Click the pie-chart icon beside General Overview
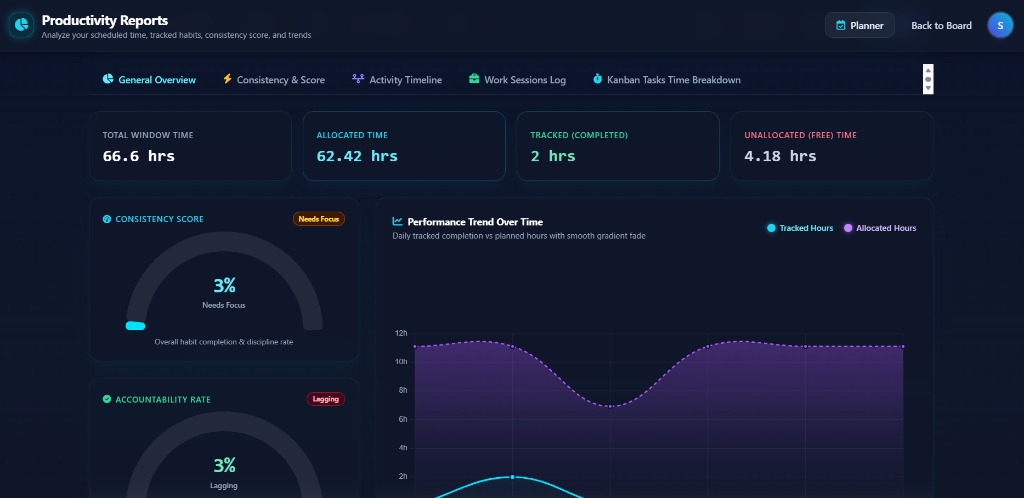 click(x=108, y=79)
